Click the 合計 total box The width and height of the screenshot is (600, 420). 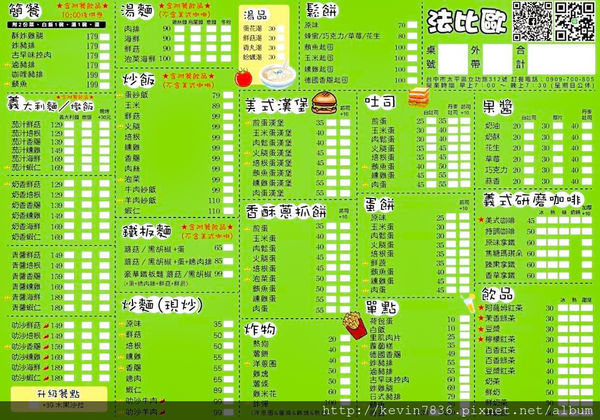click(x=561, y=59)
